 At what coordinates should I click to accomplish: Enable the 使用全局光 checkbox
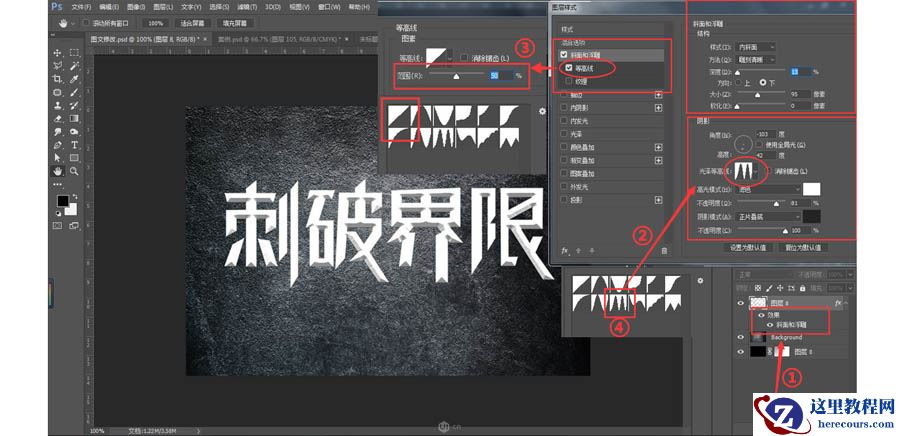pos(759,144)
